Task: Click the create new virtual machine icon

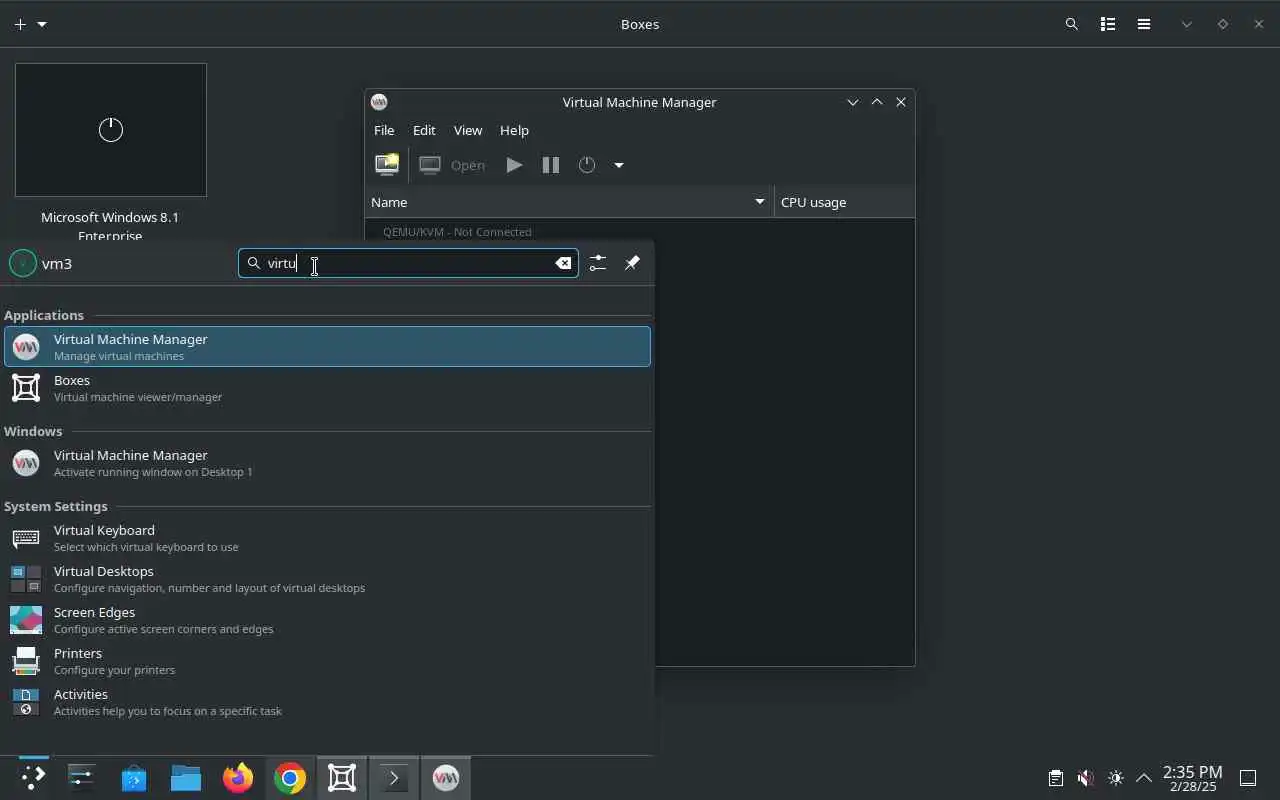Action: [387, 165]
